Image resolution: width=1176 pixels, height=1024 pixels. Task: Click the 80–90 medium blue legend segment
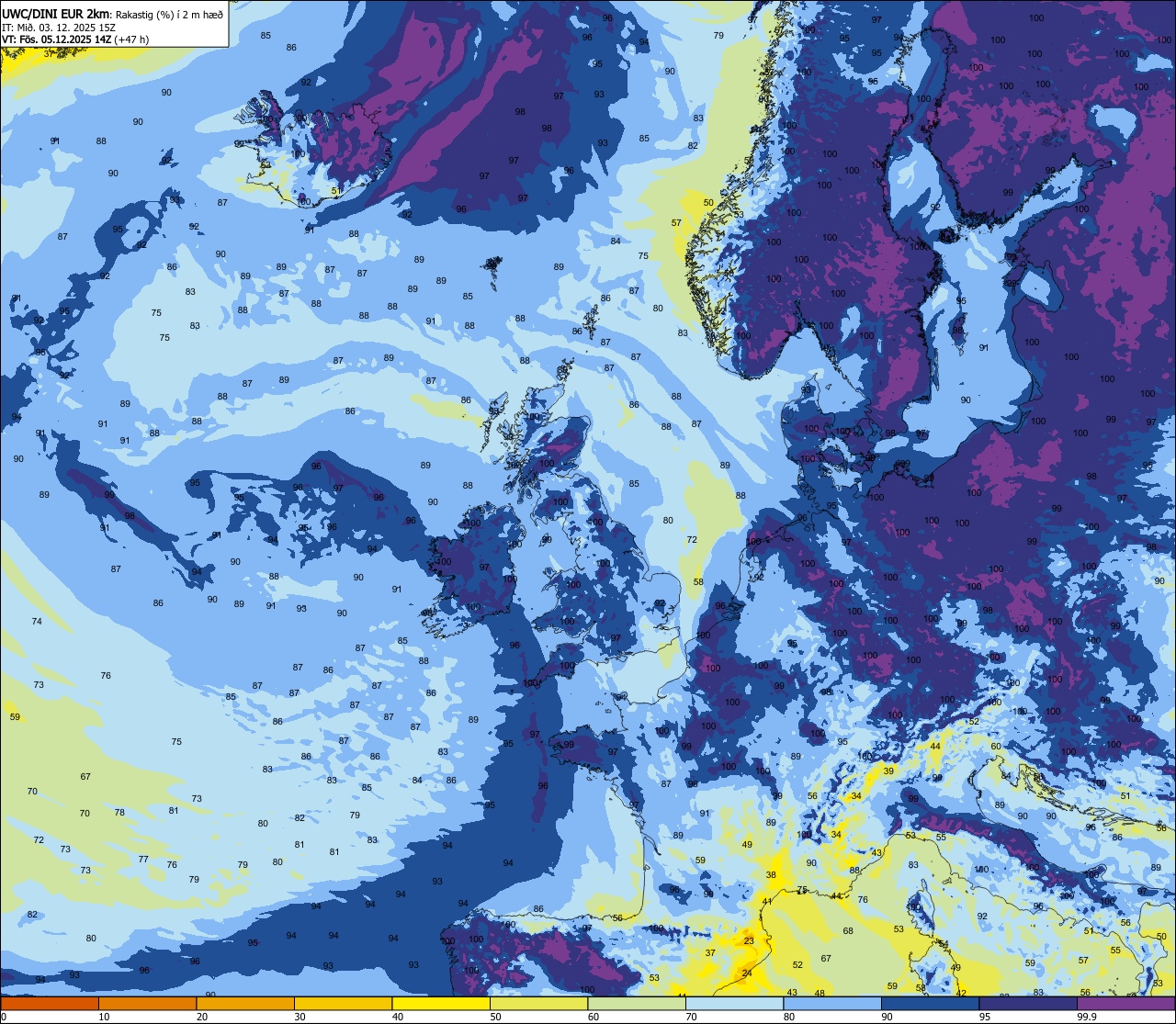[x=832, y=1003]
